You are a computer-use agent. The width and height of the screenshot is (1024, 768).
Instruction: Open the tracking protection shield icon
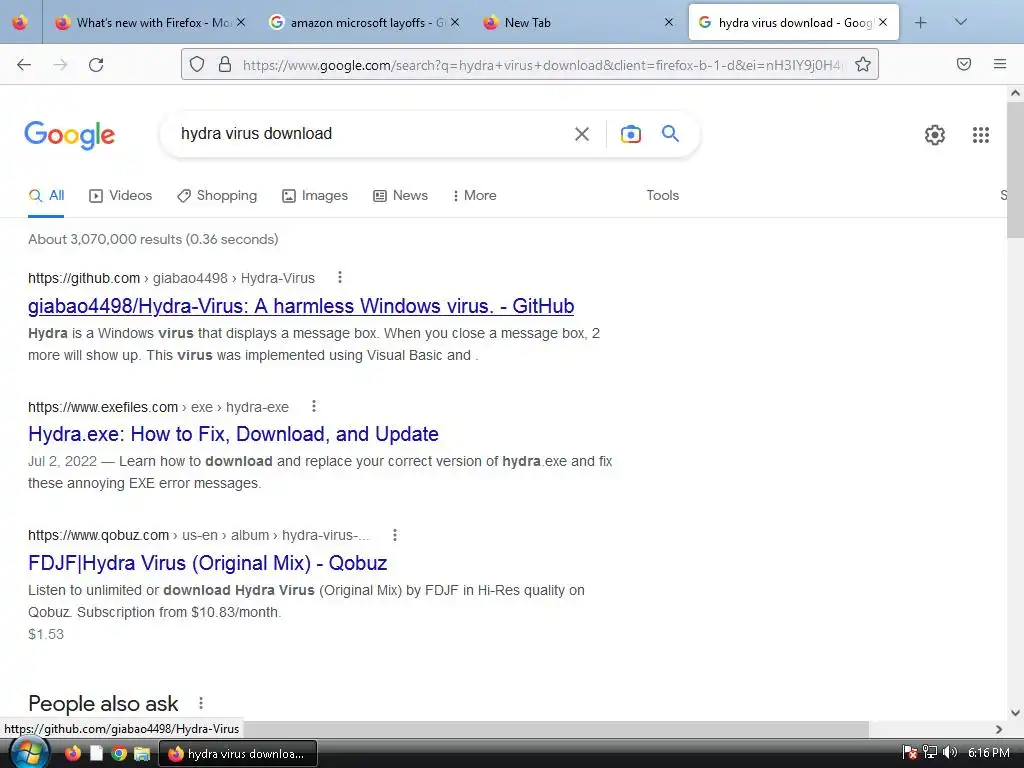point(197,65)
